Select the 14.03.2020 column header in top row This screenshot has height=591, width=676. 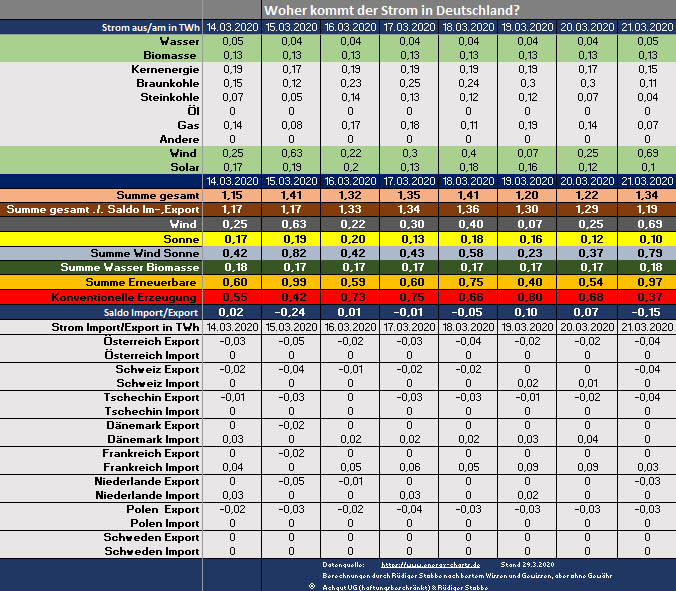click(x=231, y=26)
